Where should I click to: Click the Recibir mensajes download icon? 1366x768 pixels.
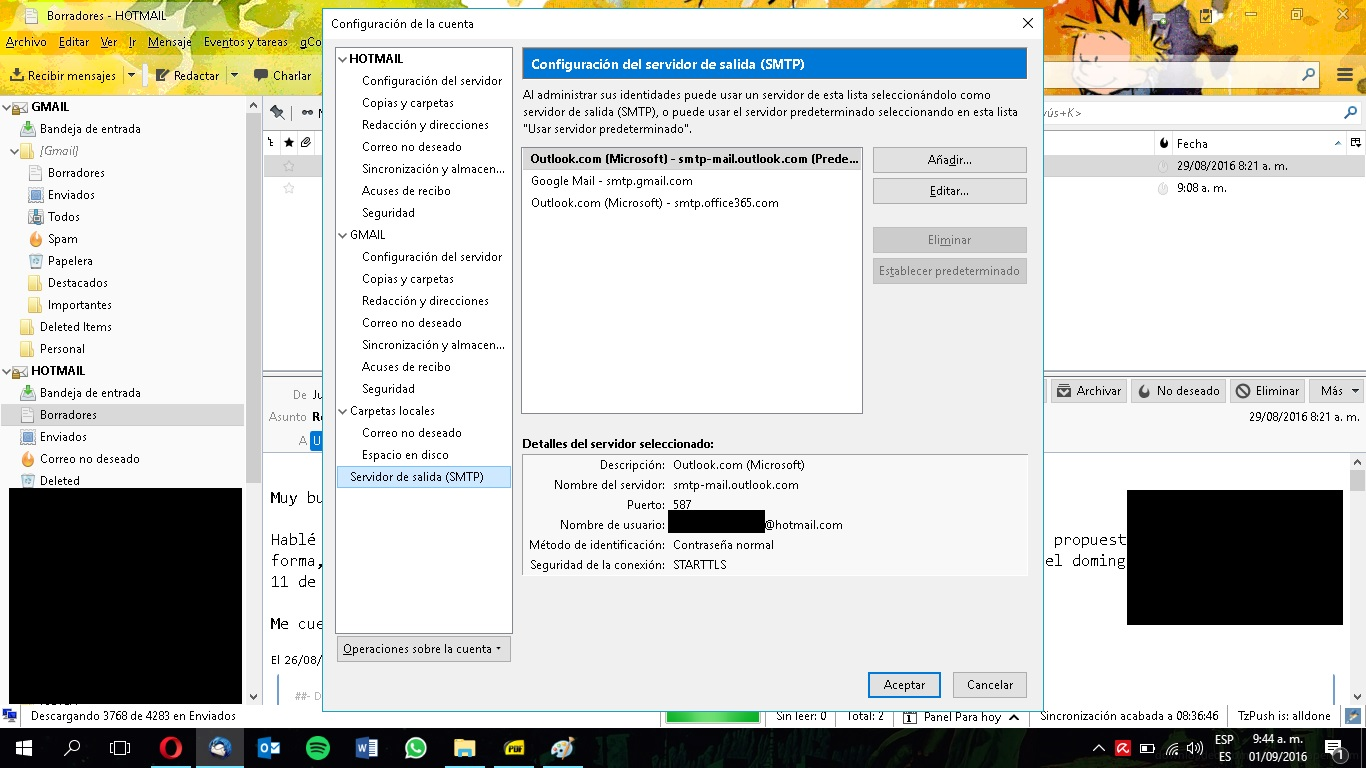click(17, 75)
